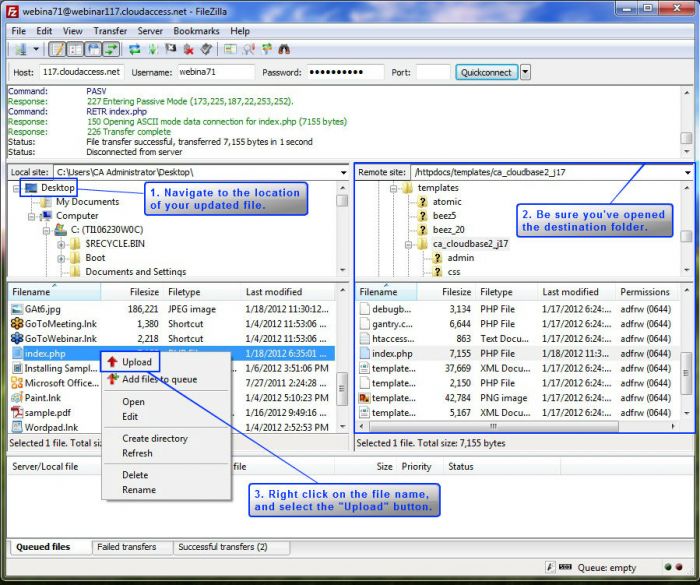Collapse the ca_cloudbase2_j17 folder node

408,244
